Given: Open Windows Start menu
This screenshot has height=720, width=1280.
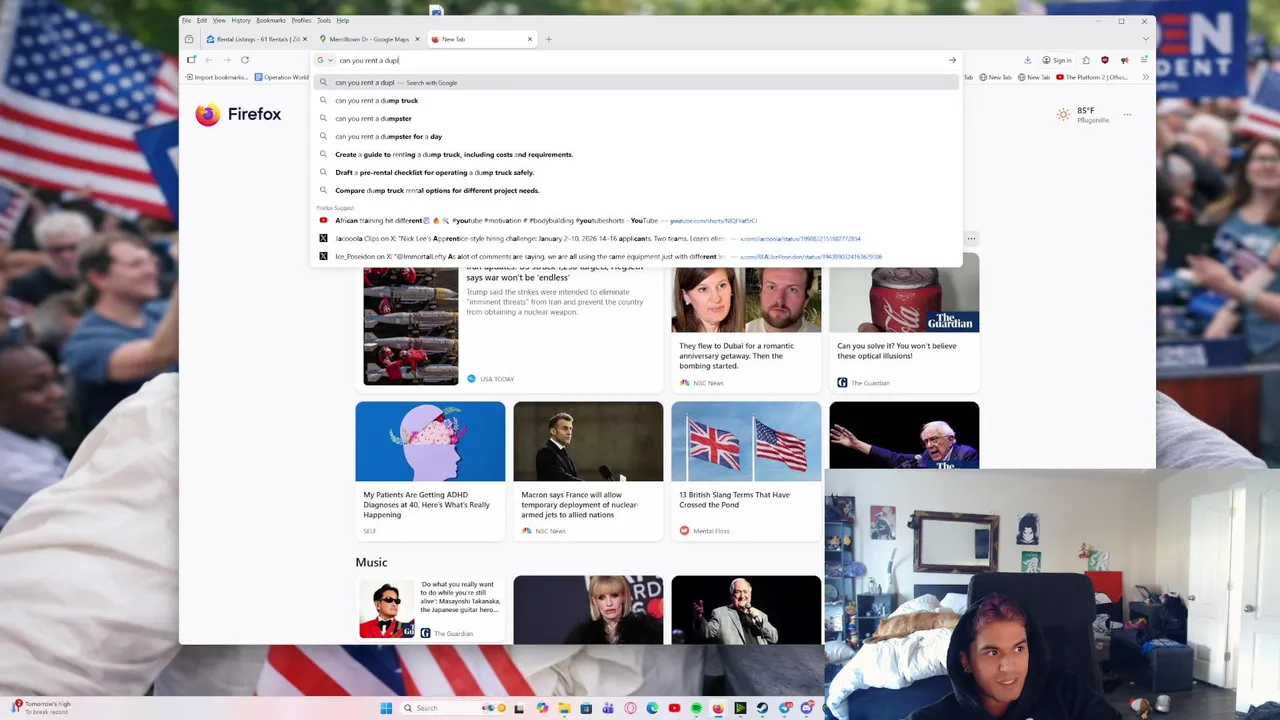Looking at the screenshot, I should coord(386,708).
